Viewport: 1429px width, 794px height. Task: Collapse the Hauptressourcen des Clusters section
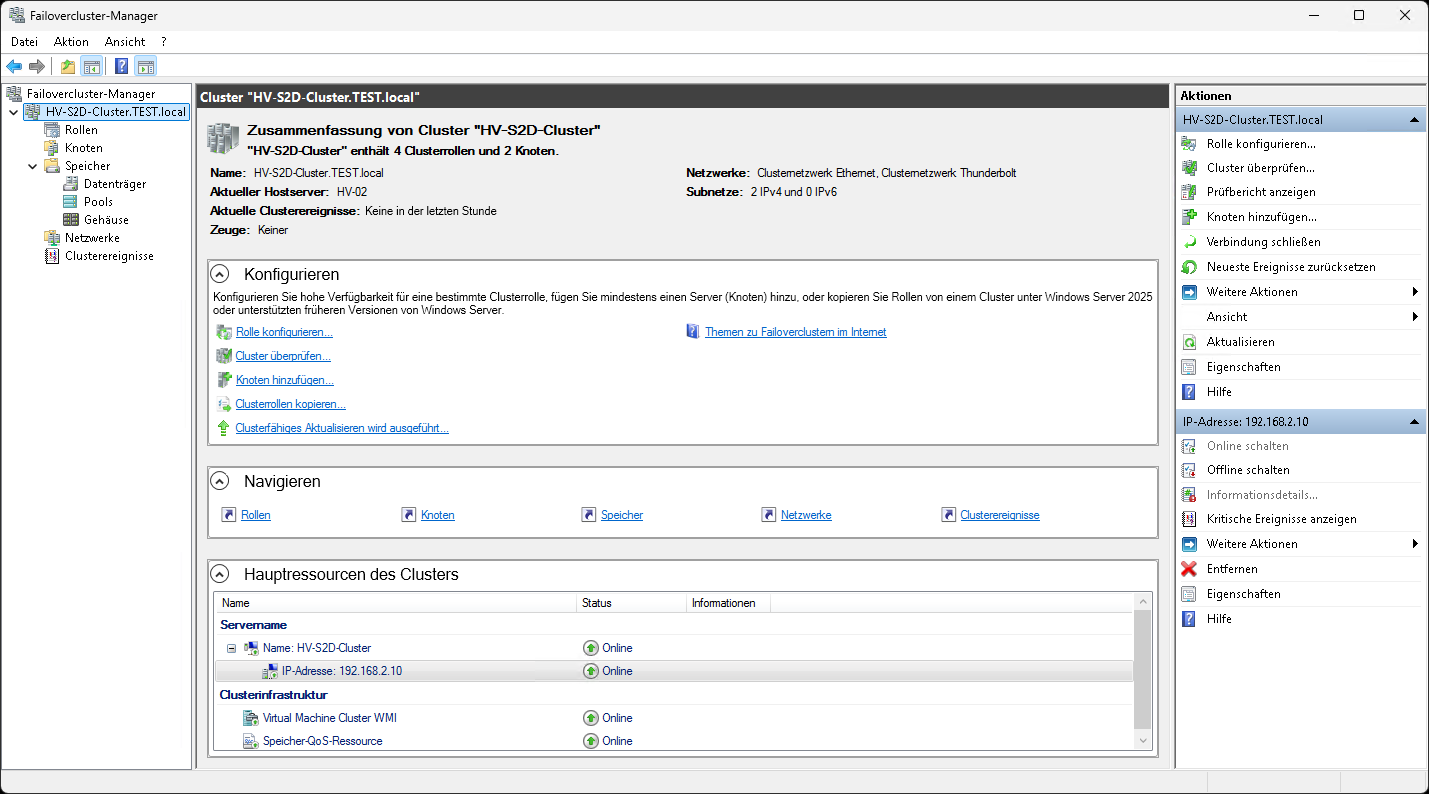(221, 574)
